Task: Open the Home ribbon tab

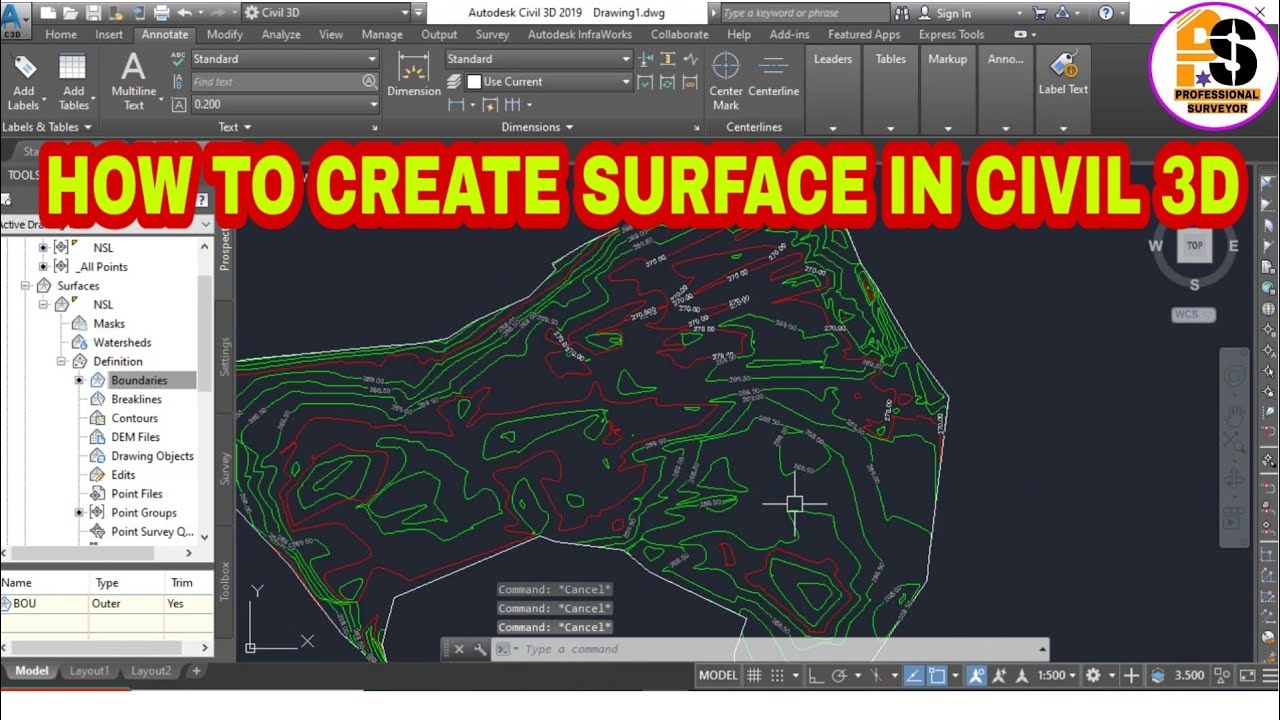Action: tap(61, 34)
